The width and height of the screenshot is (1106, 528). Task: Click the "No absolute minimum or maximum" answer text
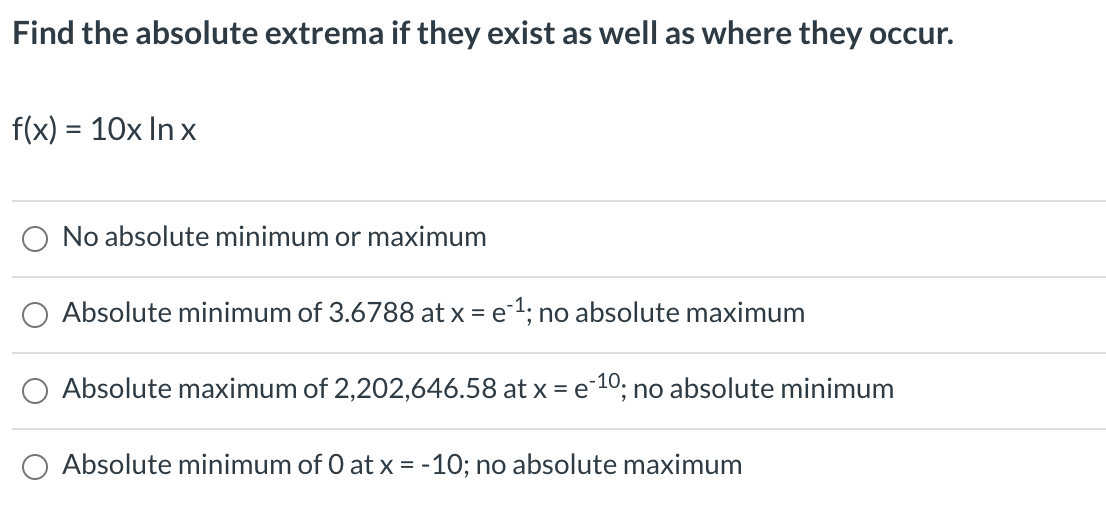pyautogui.click(x=274, y=237)
